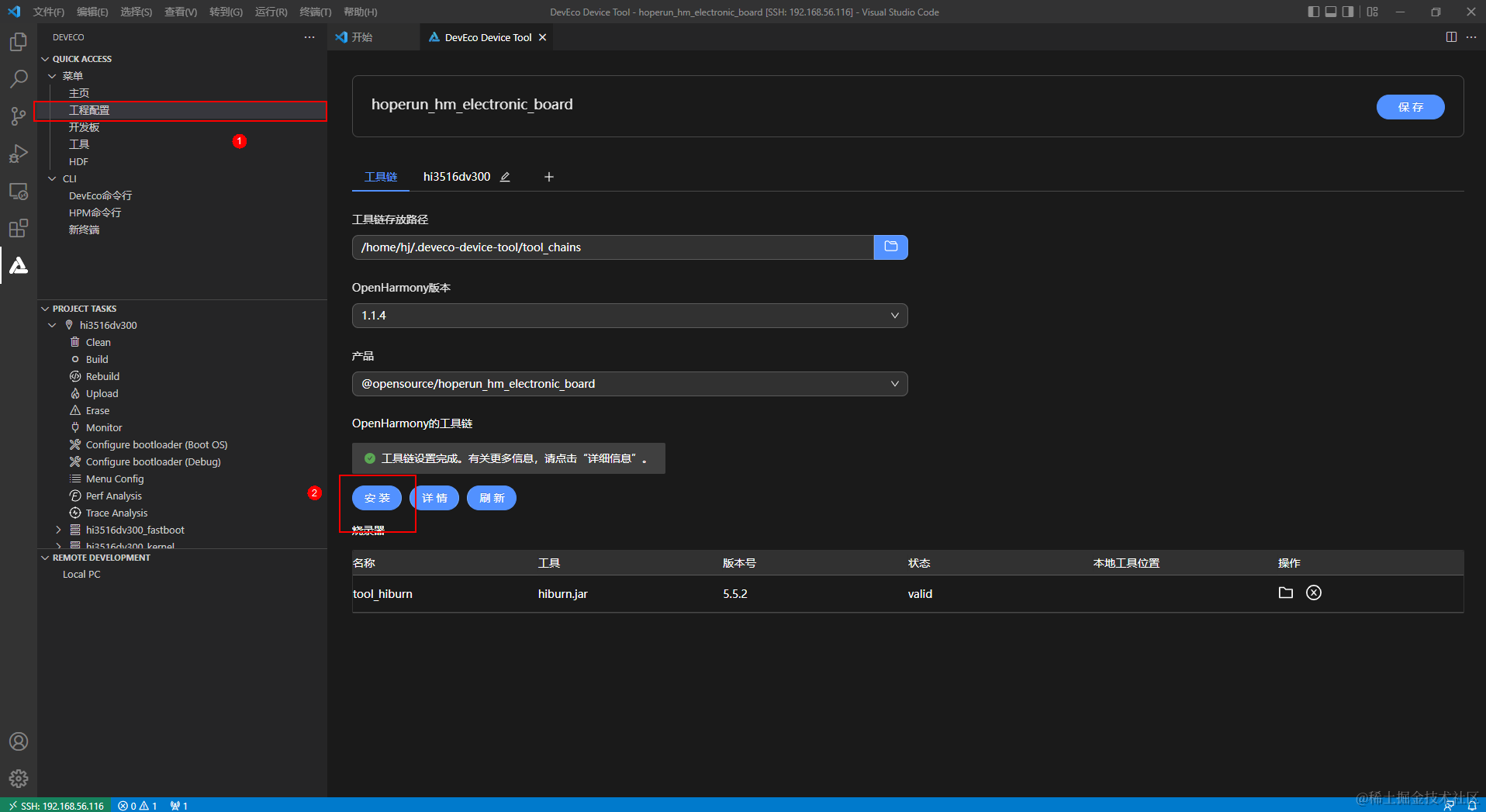
Task: Open the 查看(V) menu
Action: [180, 12]
